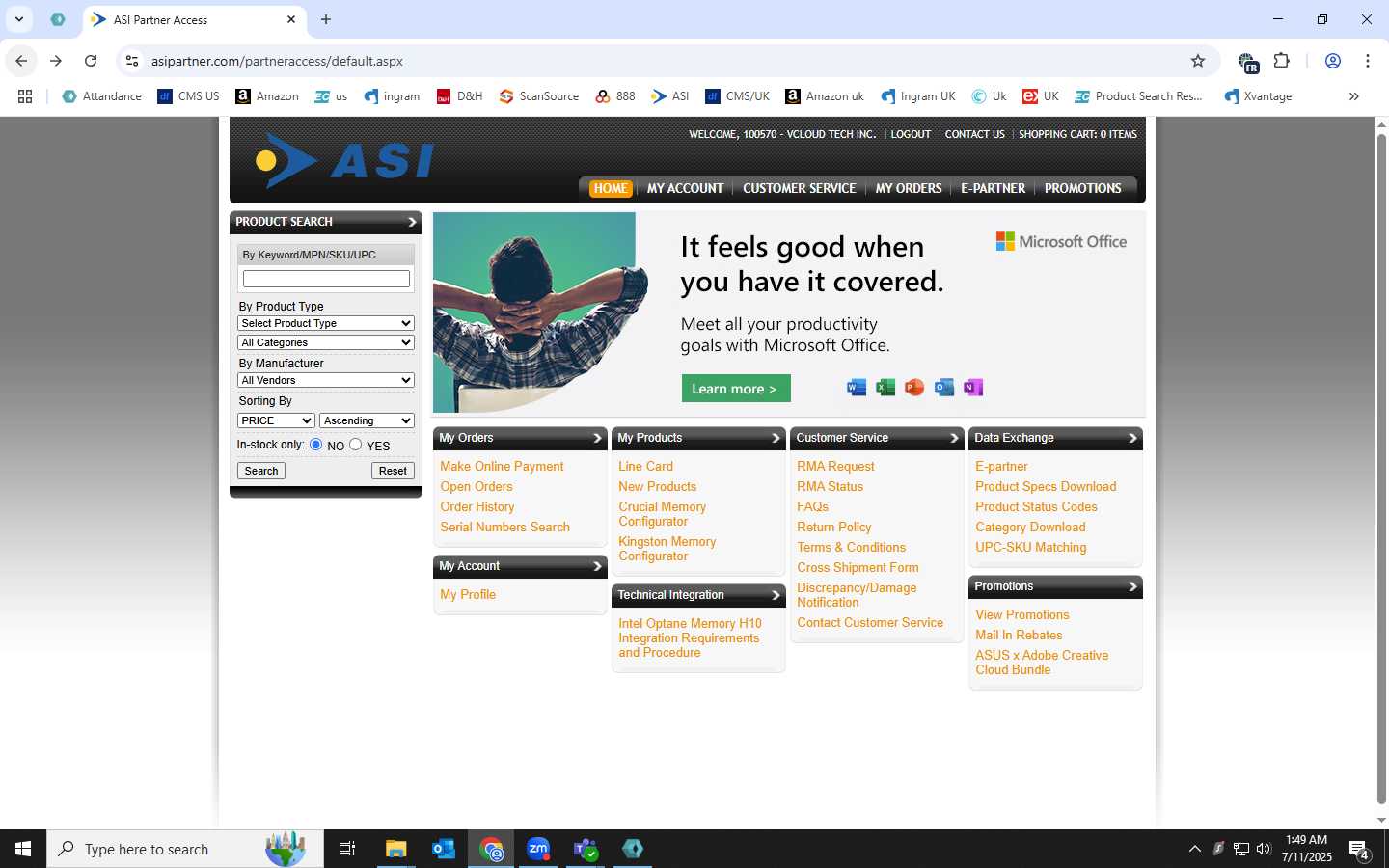Expand the Customer Service section arrow
The image size is (1389, 868).
coord(954,438)
